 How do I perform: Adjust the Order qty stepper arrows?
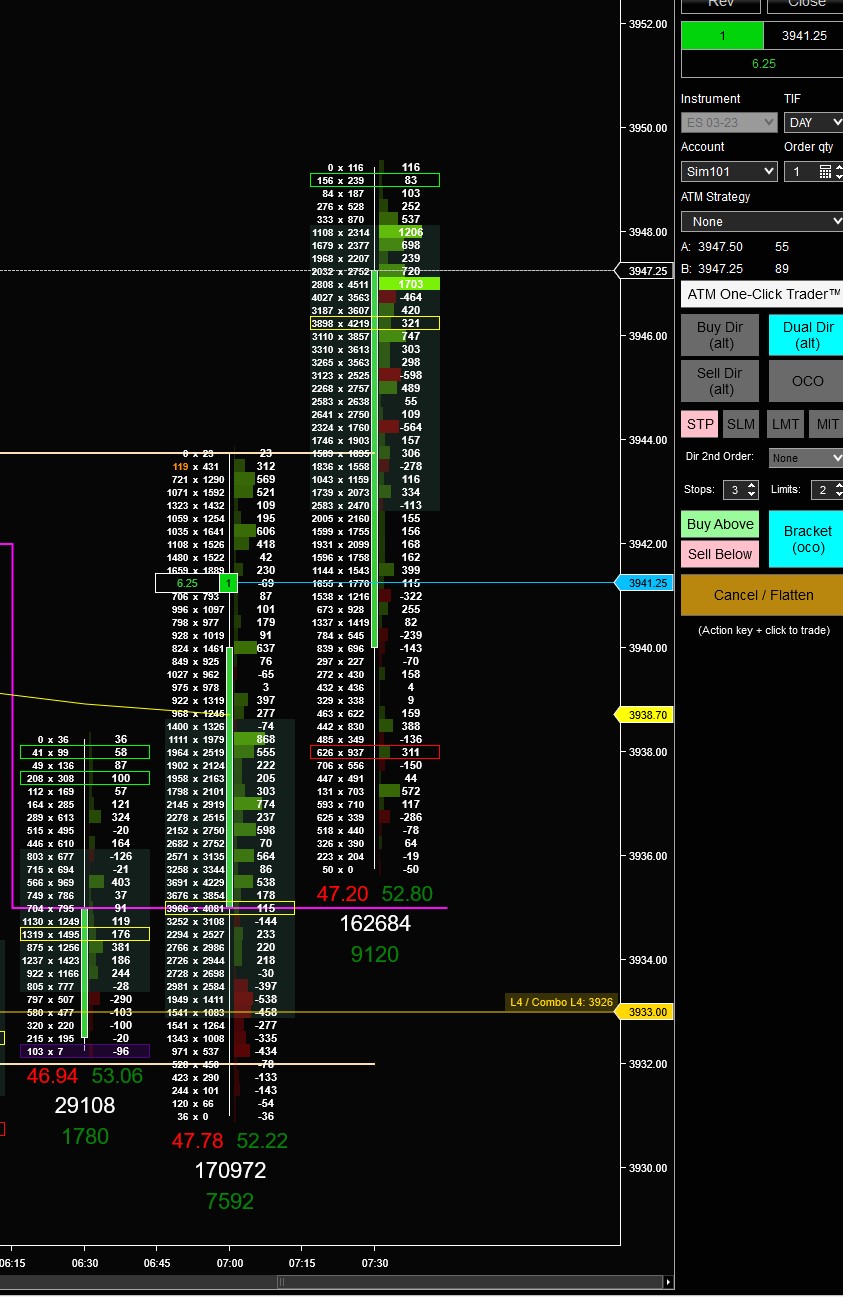838,172
